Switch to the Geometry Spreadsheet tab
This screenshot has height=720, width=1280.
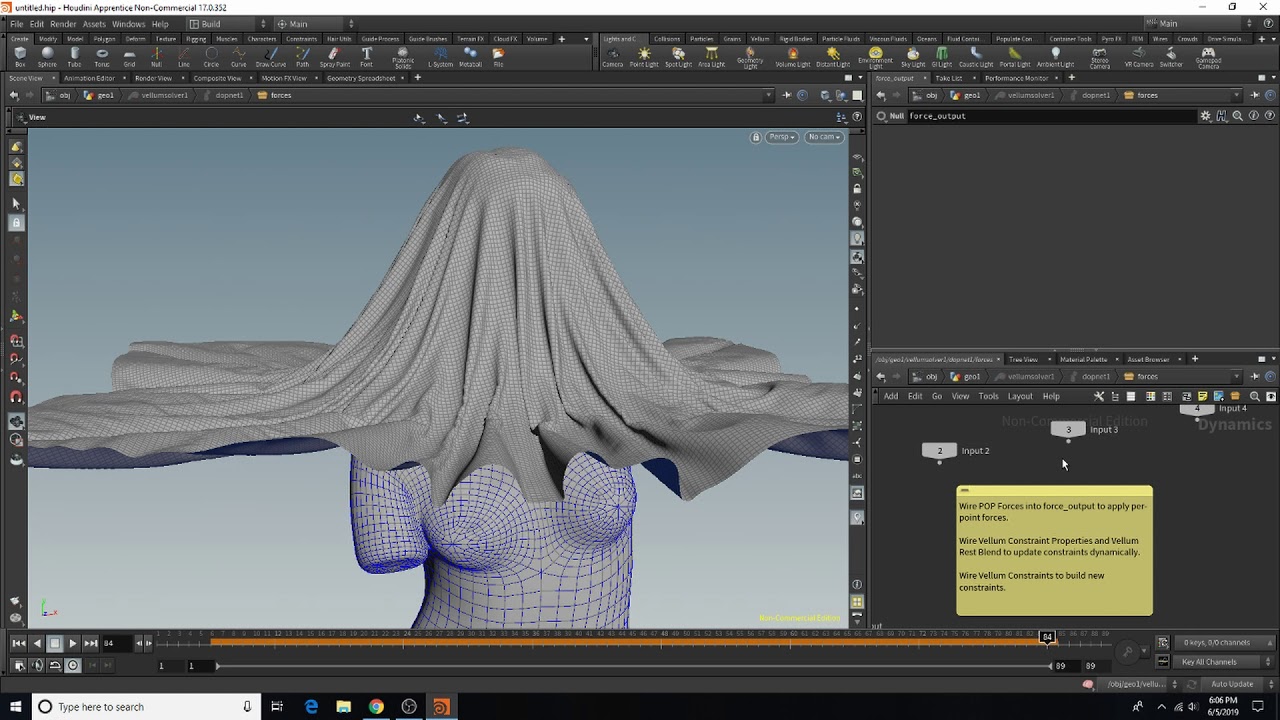[361, 78]
